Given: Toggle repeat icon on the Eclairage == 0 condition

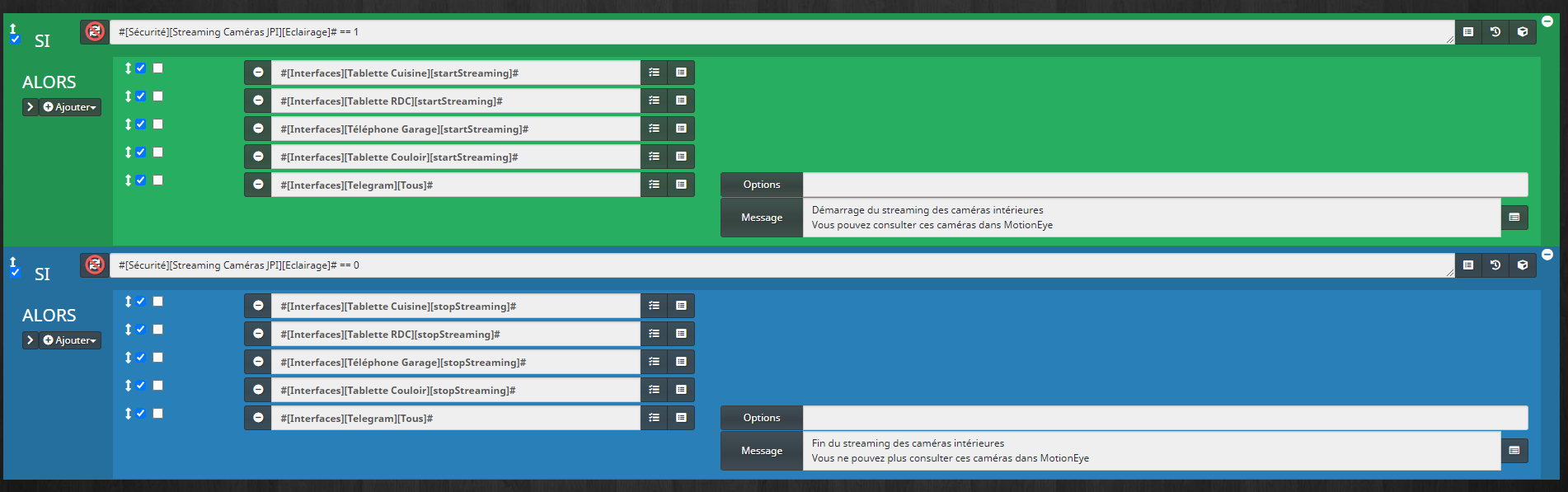Looking at the screenshot, I should pyautogui.click(x=95, y=265).
